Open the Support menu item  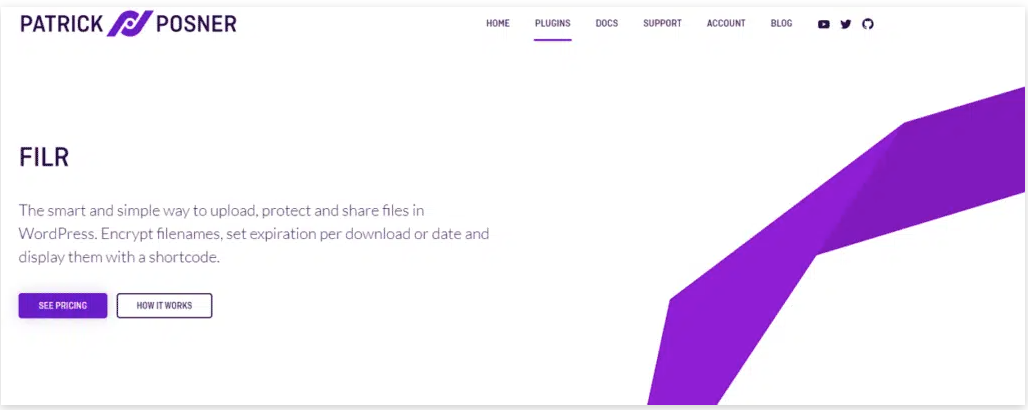pyautogui.click(x=662, y=24)
